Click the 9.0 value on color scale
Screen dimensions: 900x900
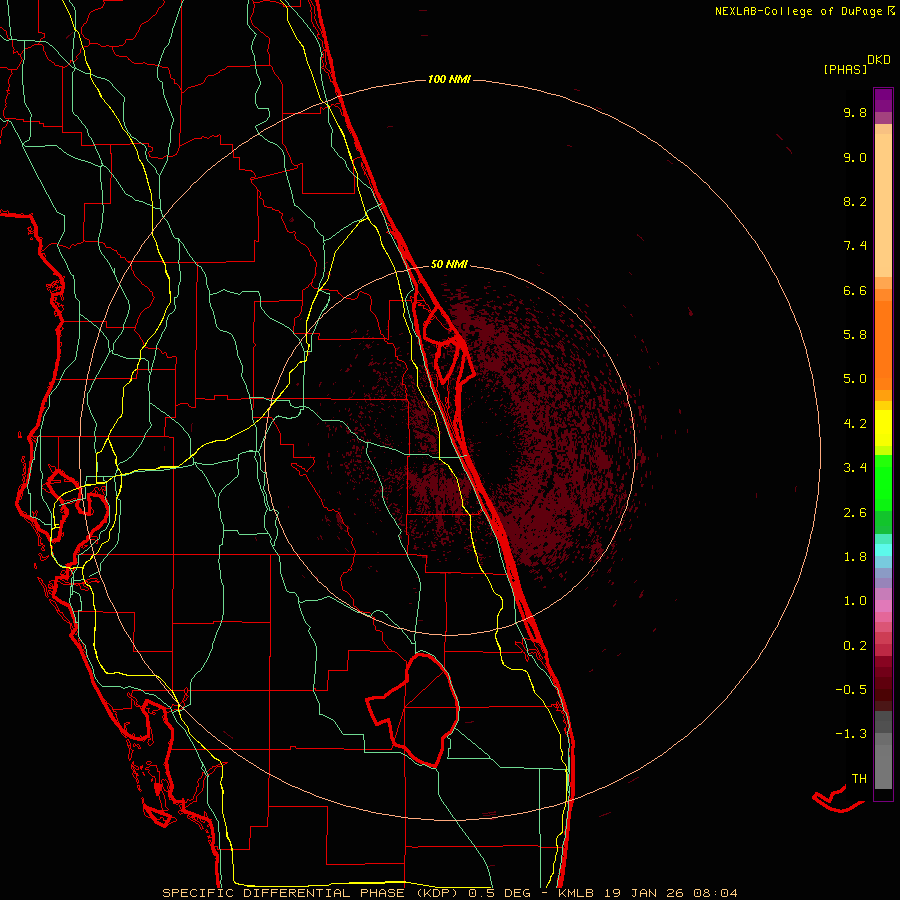[x=855, y=157]
